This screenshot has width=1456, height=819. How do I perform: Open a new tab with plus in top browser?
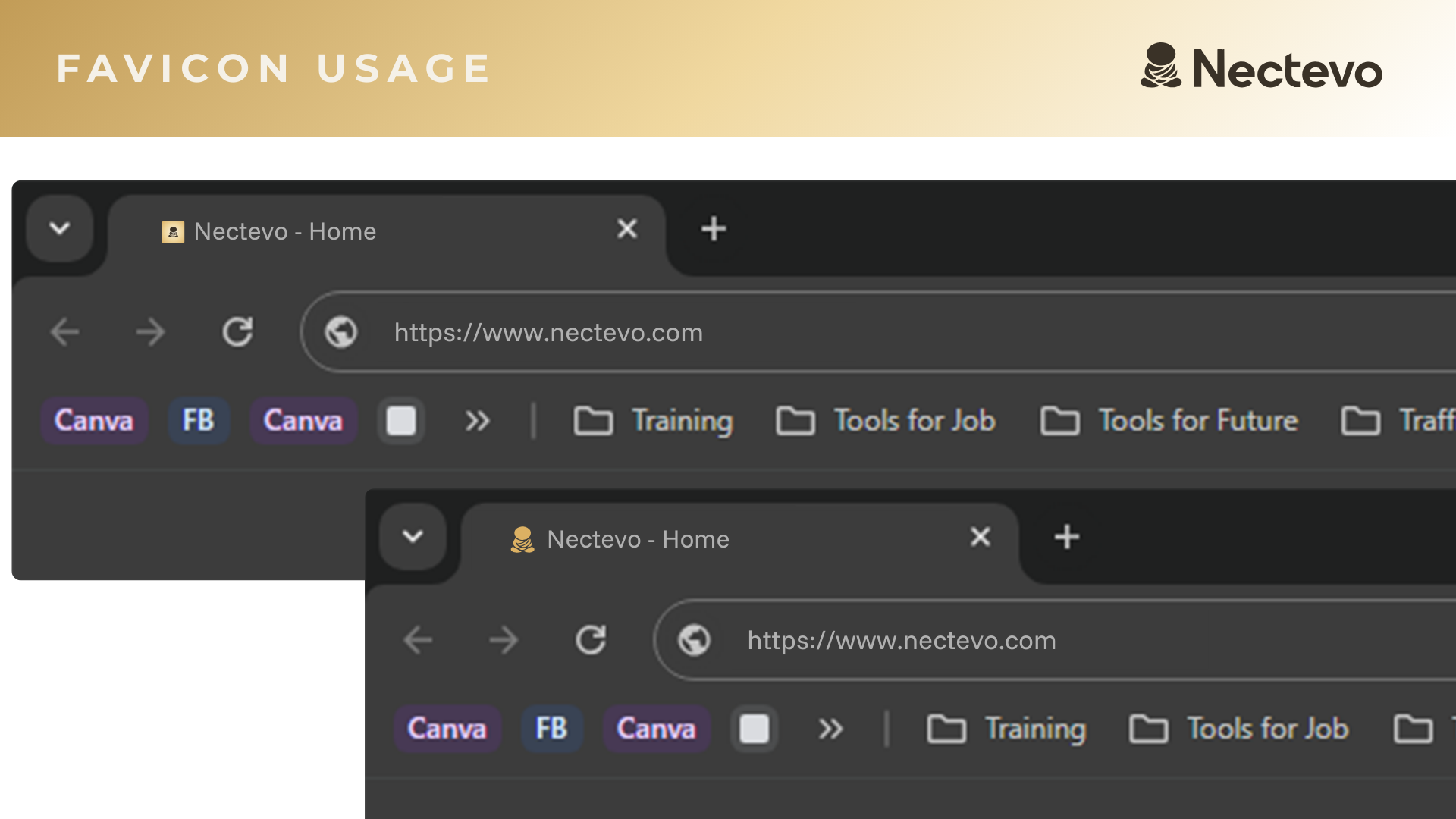714,229
